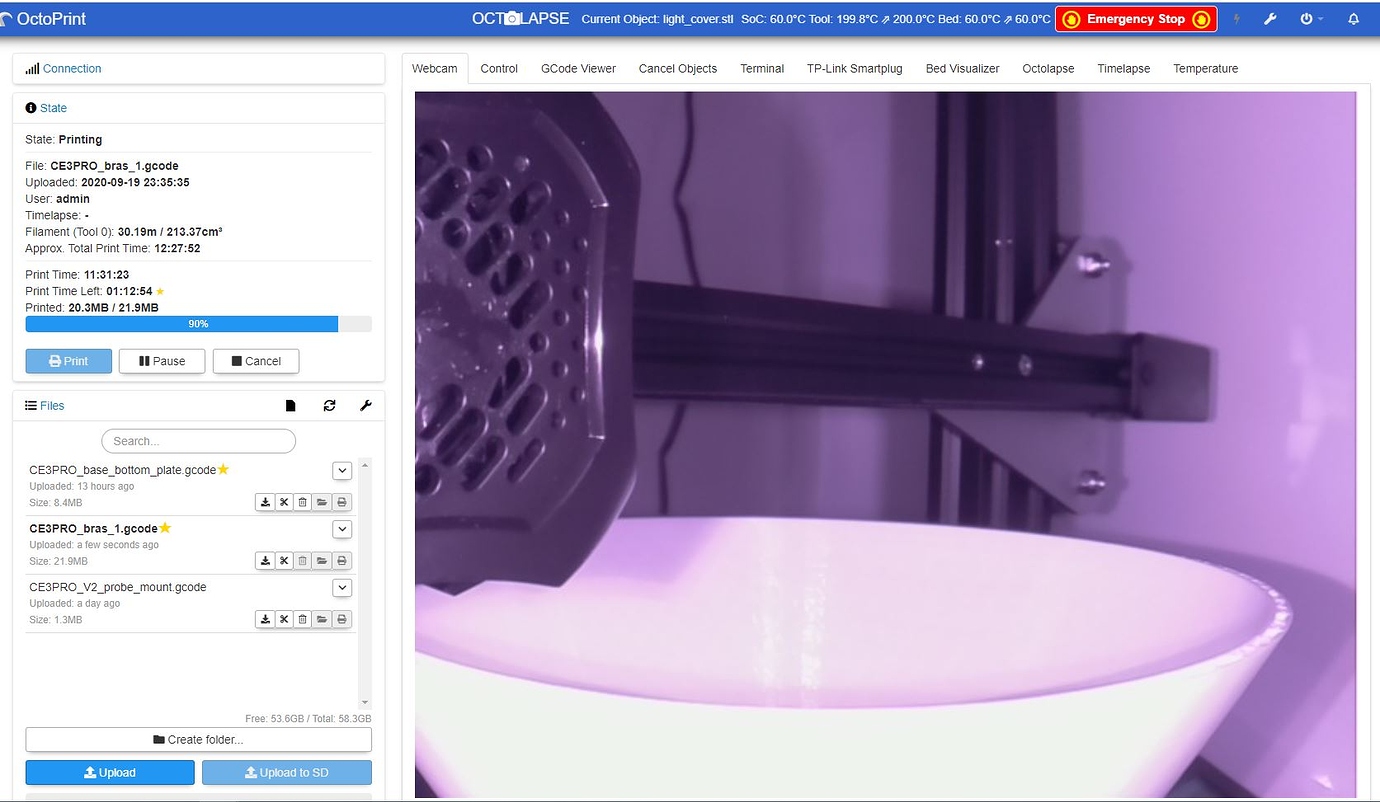Delete CE3PRO_V2_probe_mount.gcode via trash icon
Viewport: 1380px width, 802px height.
(x=302, y=618)
